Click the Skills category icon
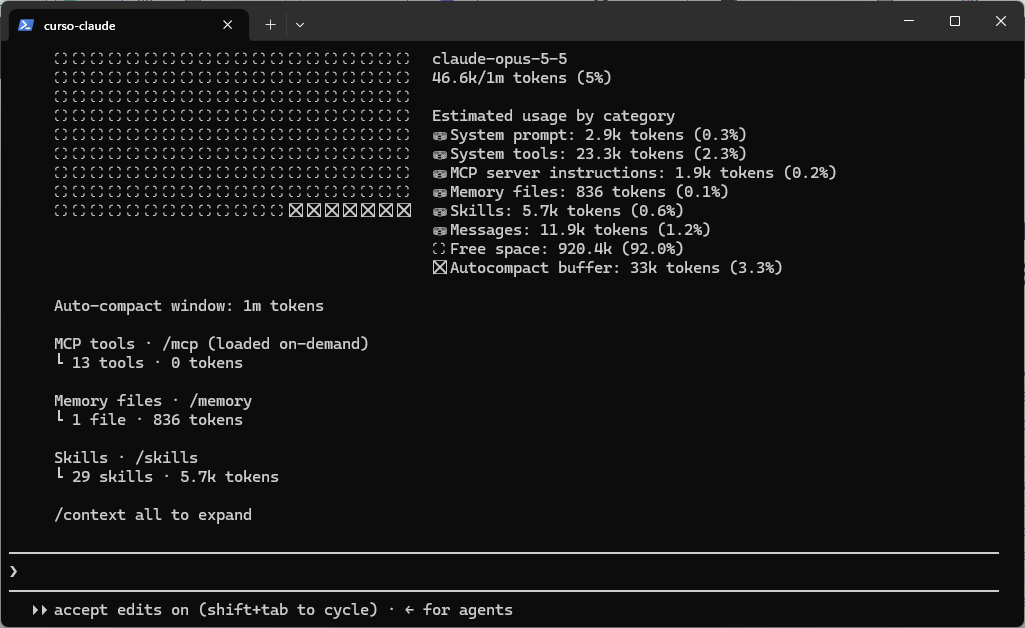 coord(439,211)
